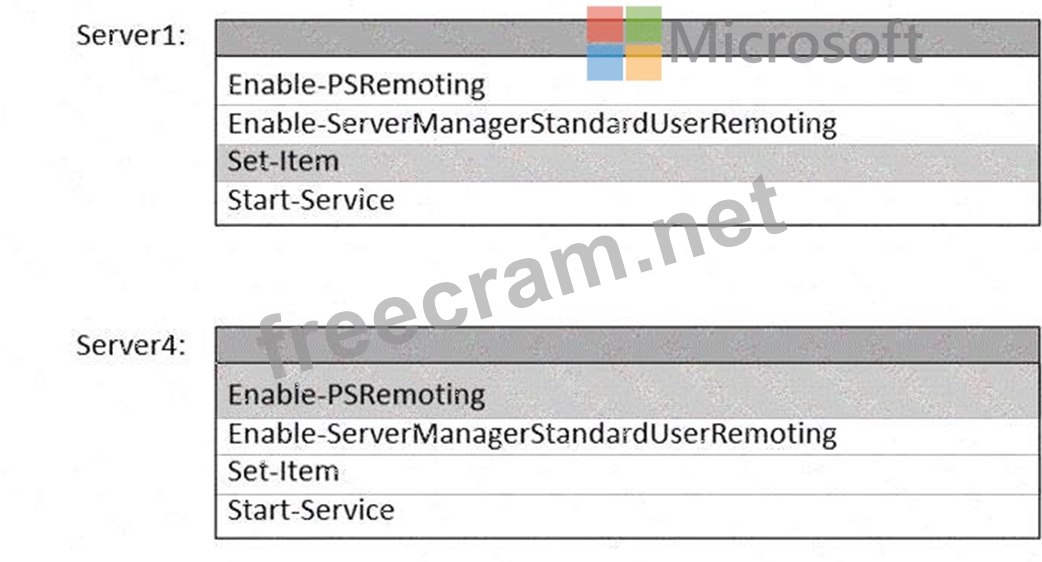Click the .net part of the watermark
The height and width of the screenshot is (562, 1042).
coord(700,225)
